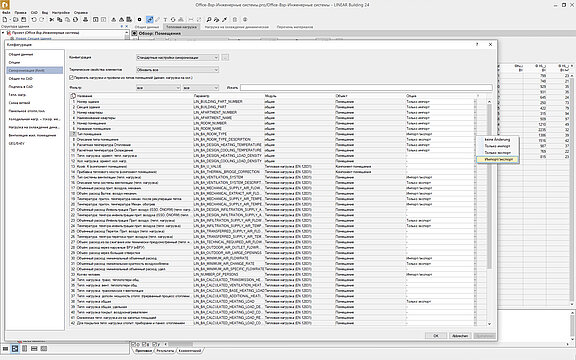This screenshot has width=576, height=360.
Task: Open the Правка menu
Action: coord(20,12)
